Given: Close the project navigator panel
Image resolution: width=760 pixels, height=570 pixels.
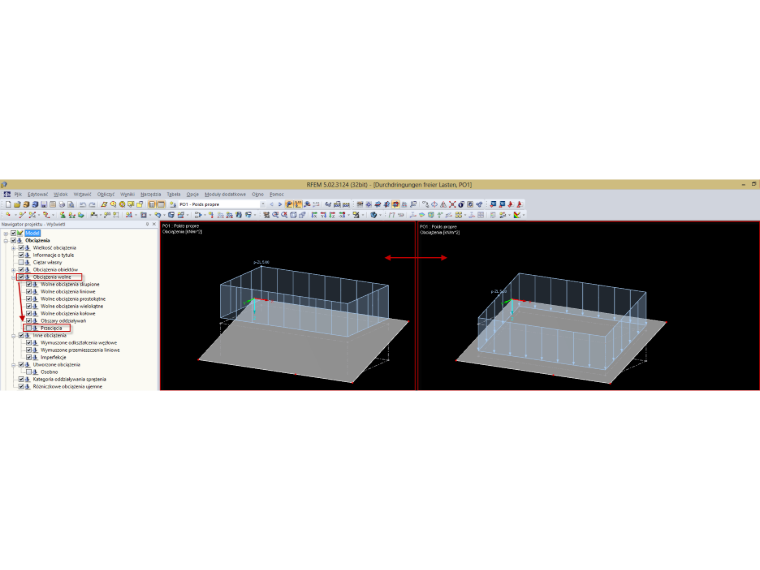Looking at the screenshot, I should click(x=154, y=224).
